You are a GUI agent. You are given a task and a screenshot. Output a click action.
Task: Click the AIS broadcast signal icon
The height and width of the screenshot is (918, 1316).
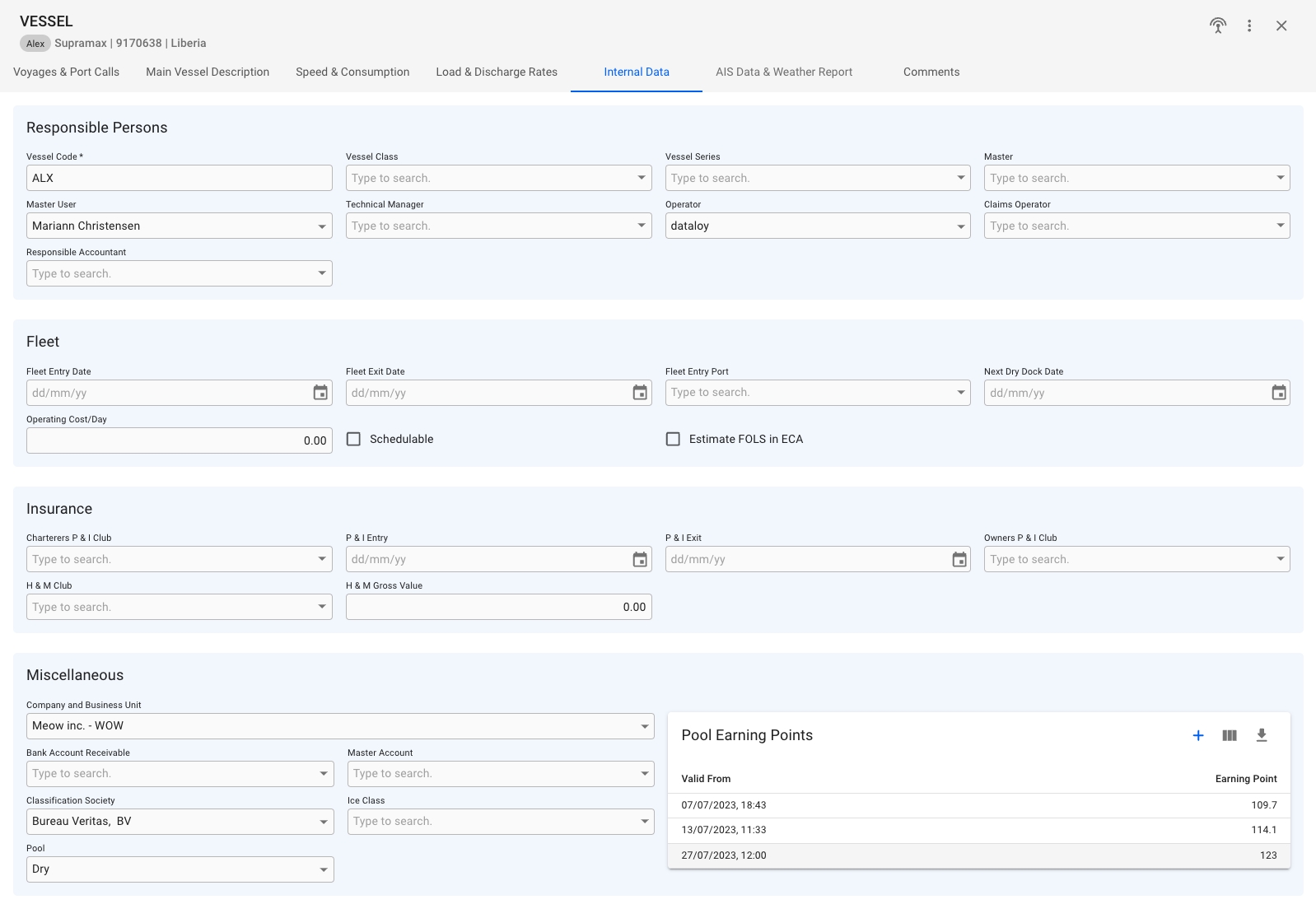pos(1217,26)
